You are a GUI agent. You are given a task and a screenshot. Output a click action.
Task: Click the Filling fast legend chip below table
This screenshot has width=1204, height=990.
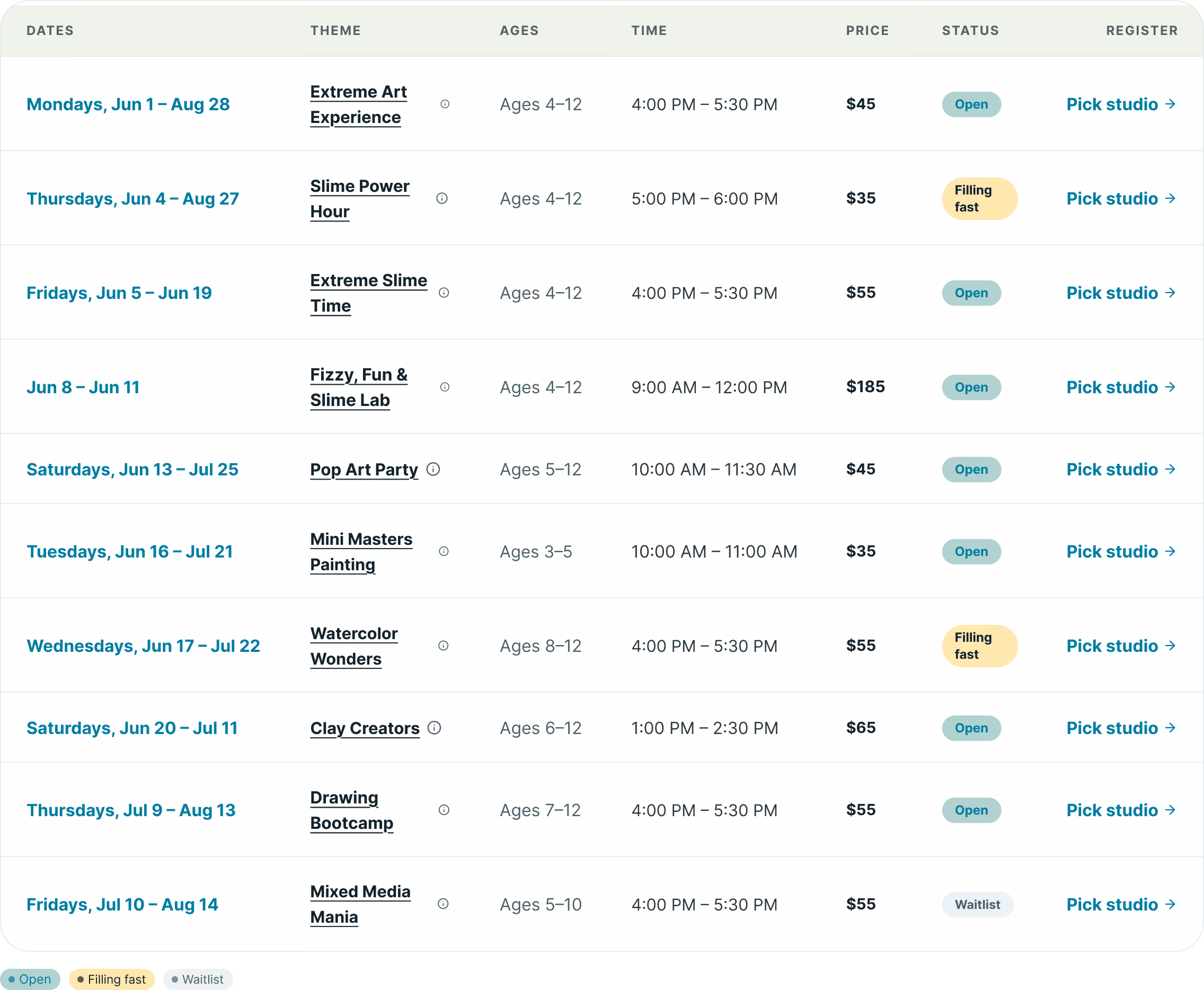click(112, 979)
